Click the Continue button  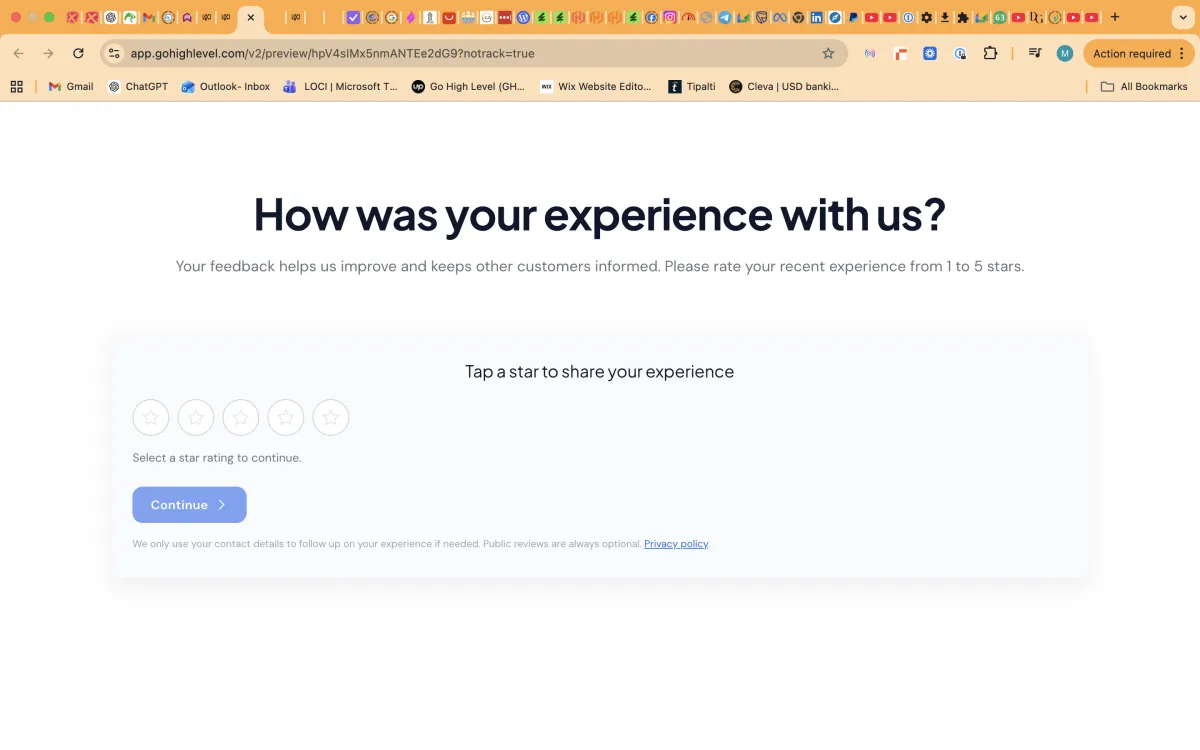(x=189, y=505)
